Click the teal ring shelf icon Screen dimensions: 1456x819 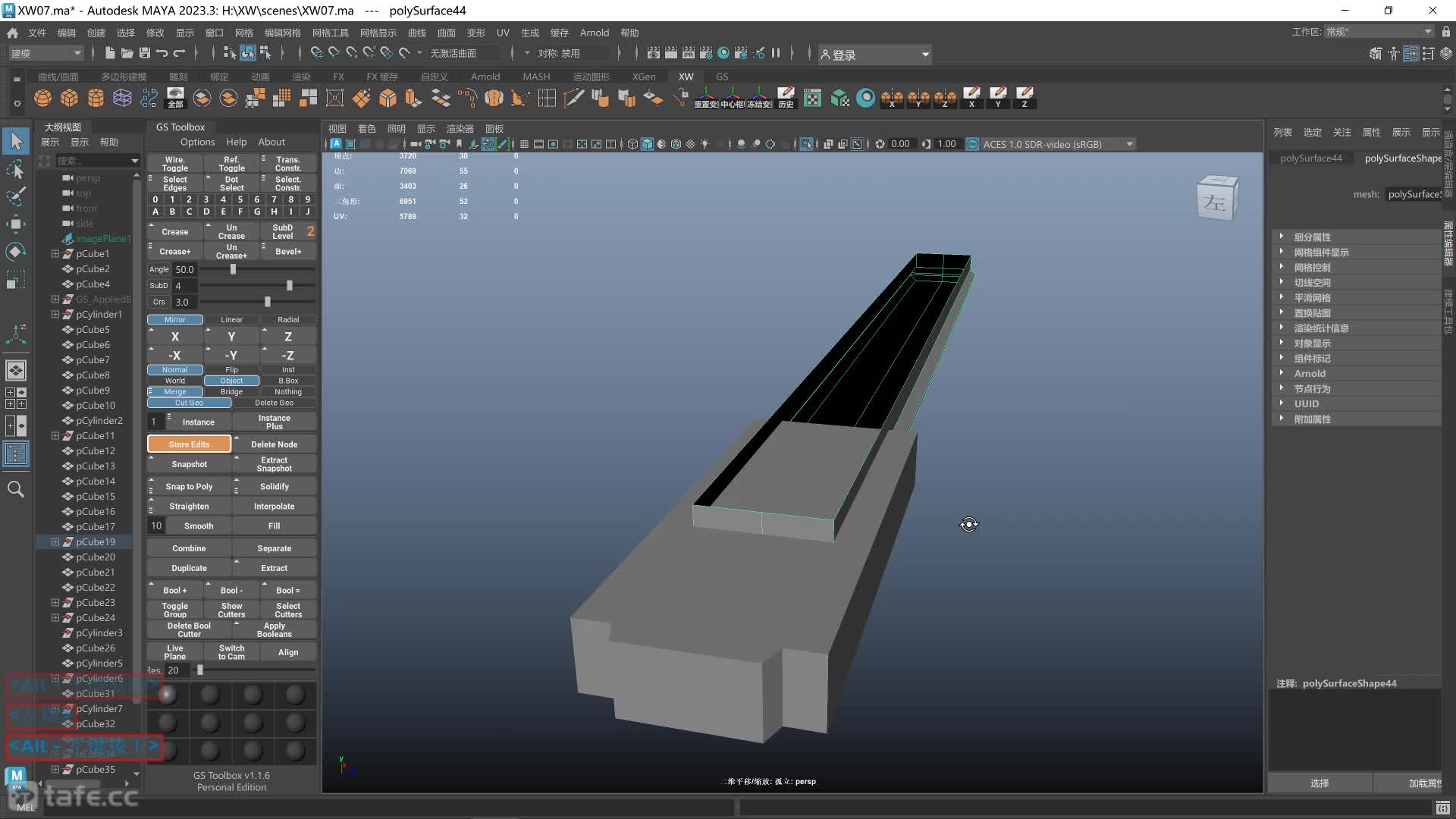[865, 98]
